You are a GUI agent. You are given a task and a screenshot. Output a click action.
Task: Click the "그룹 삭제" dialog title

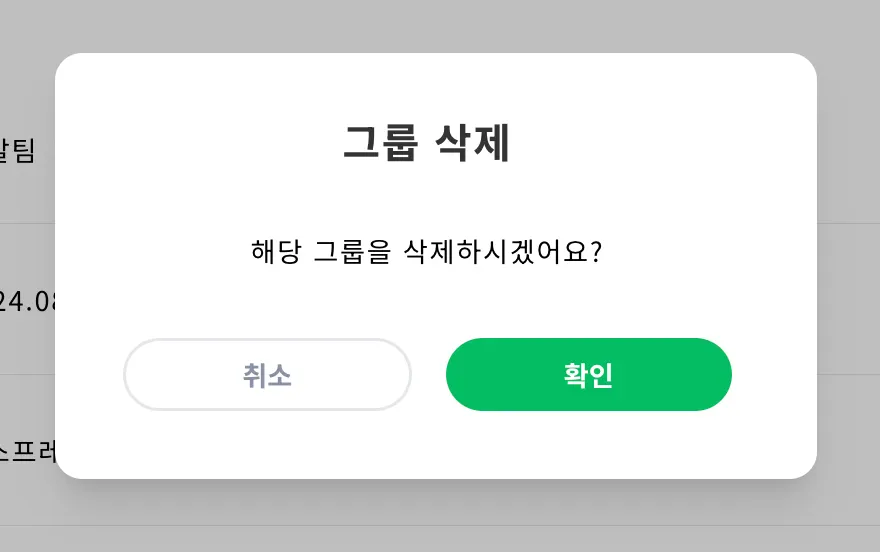tap(427, 144)
